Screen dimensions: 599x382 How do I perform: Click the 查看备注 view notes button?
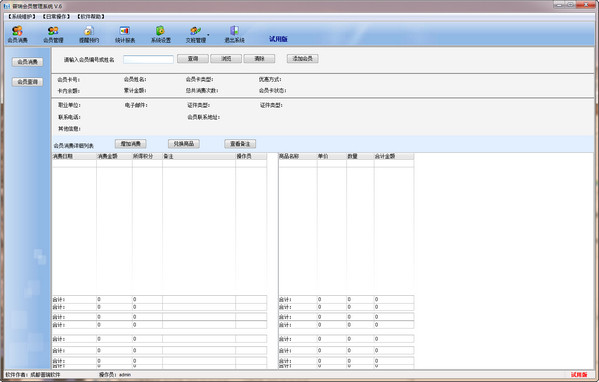point(240,144)
